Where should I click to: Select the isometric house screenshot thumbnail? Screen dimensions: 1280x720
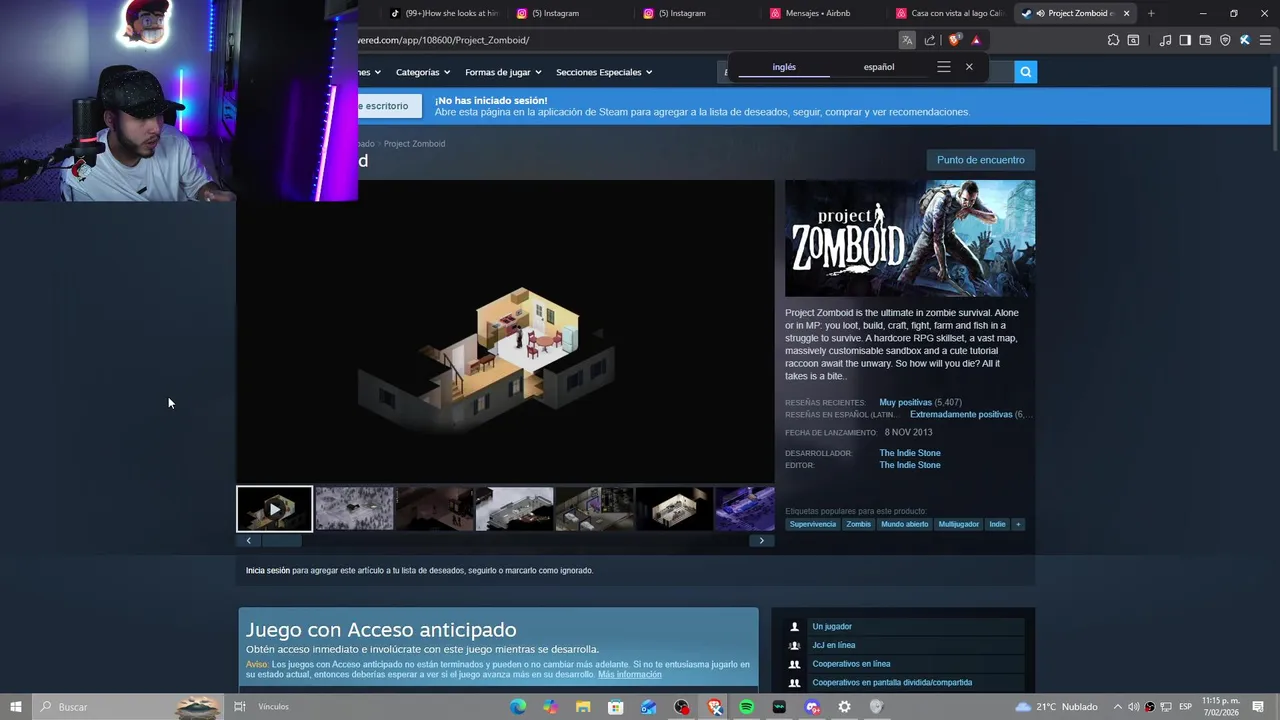coord(674,509)
